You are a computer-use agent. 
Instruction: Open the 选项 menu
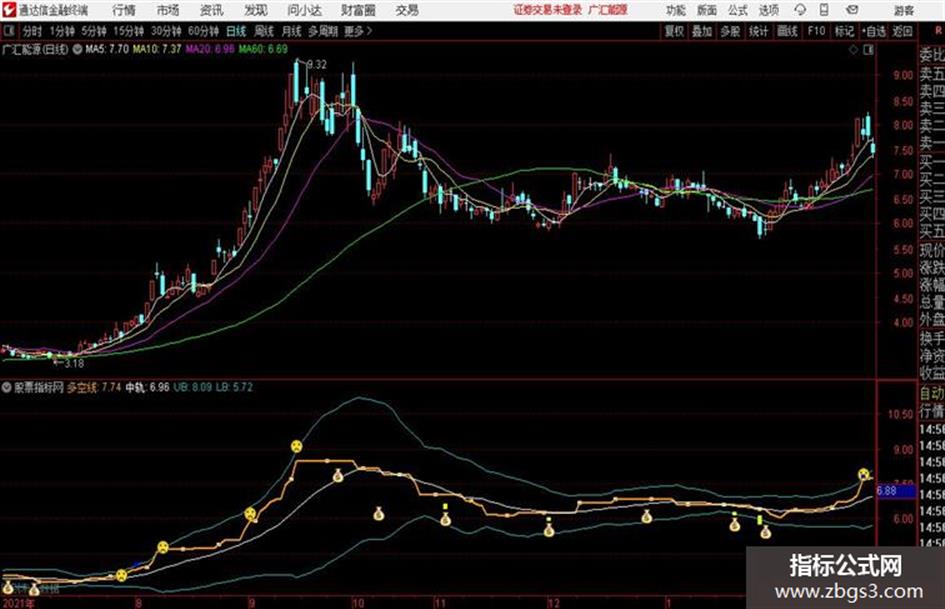[x=769, y=10]
